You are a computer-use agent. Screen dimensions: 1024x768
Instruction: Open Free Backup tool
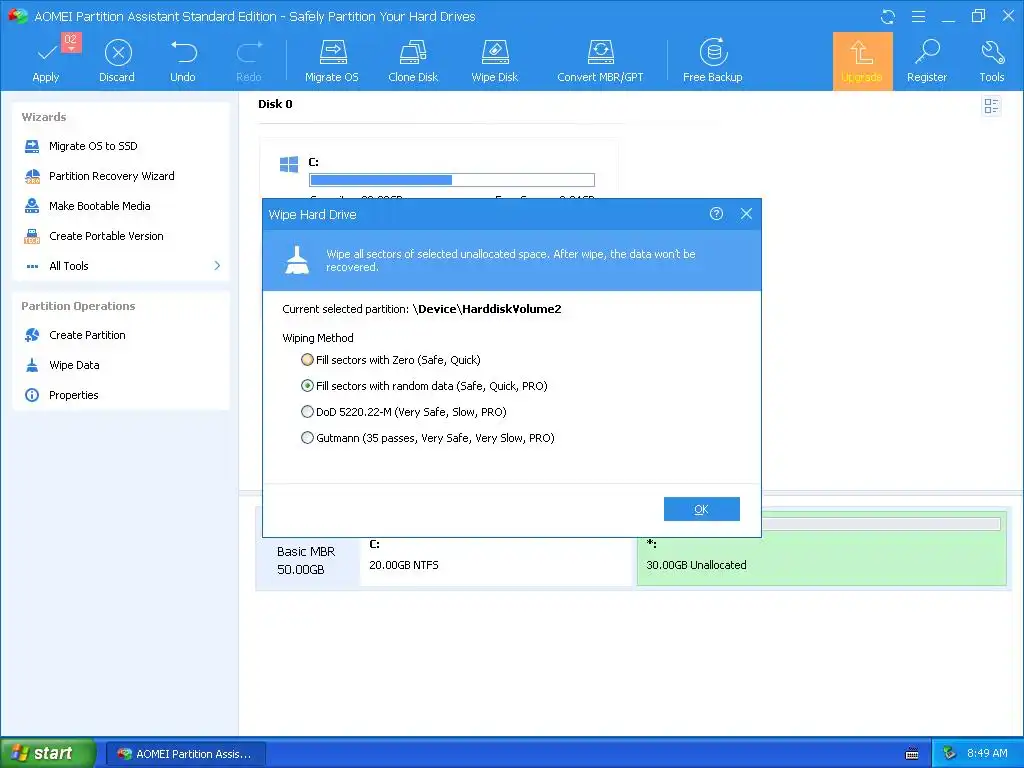pos(712,61)
